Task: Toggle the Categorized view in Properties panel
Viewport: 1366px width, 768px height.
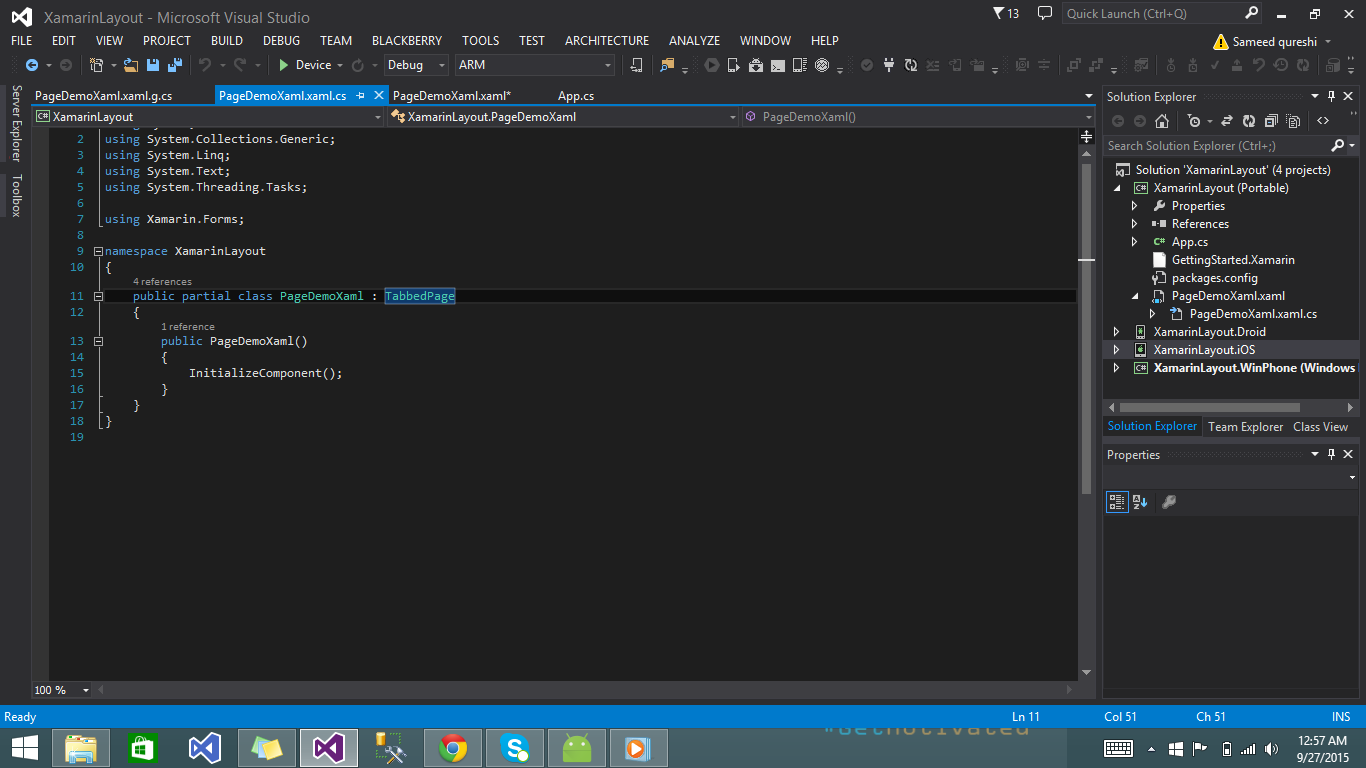Action: tap(1117, 502)
